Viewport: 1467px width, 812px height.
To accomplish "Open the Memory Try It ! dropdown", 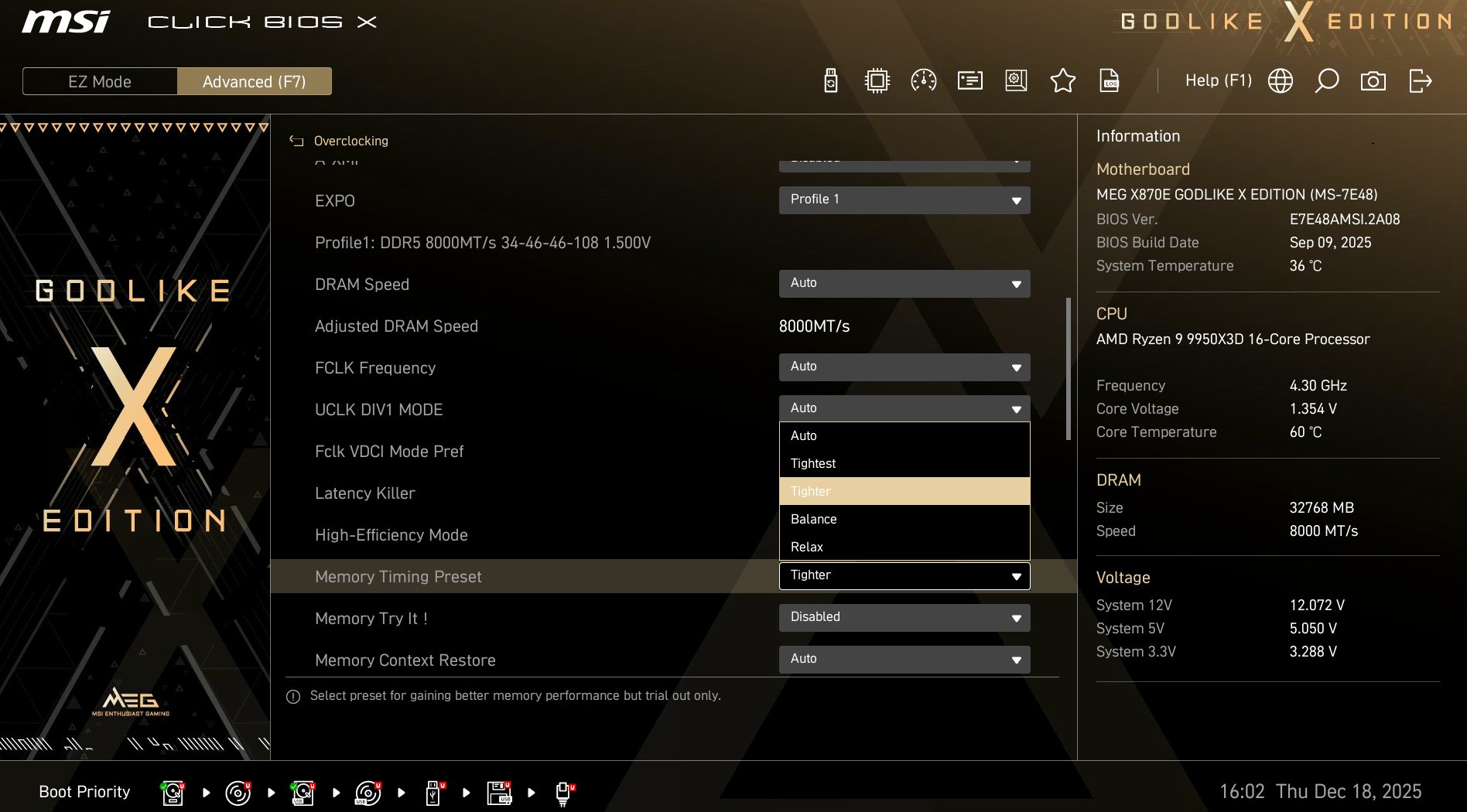I will coord(904,617).
